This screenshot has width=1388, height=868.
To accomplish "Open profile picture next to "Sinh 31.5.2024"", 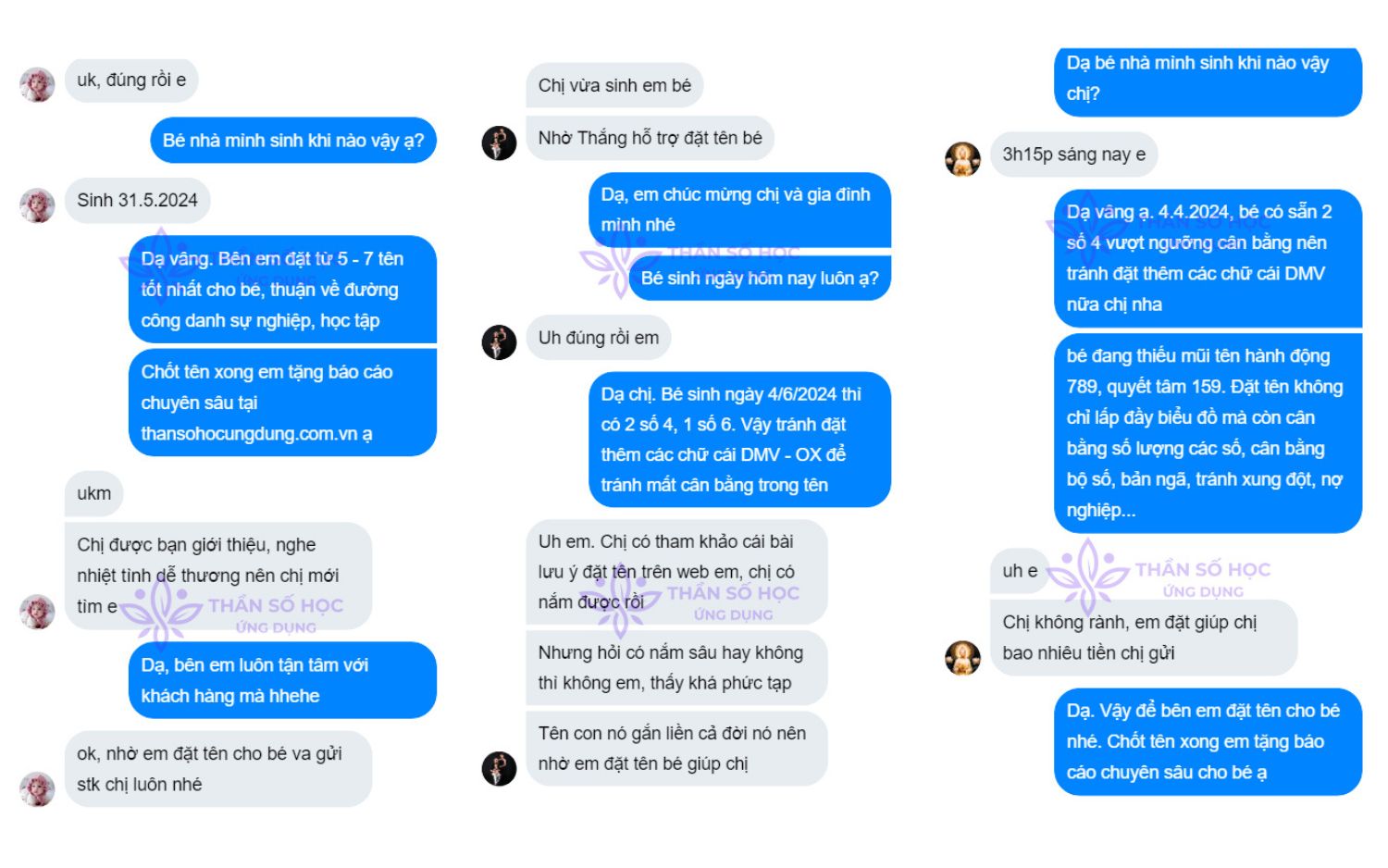I will click(x=37, y=205).
